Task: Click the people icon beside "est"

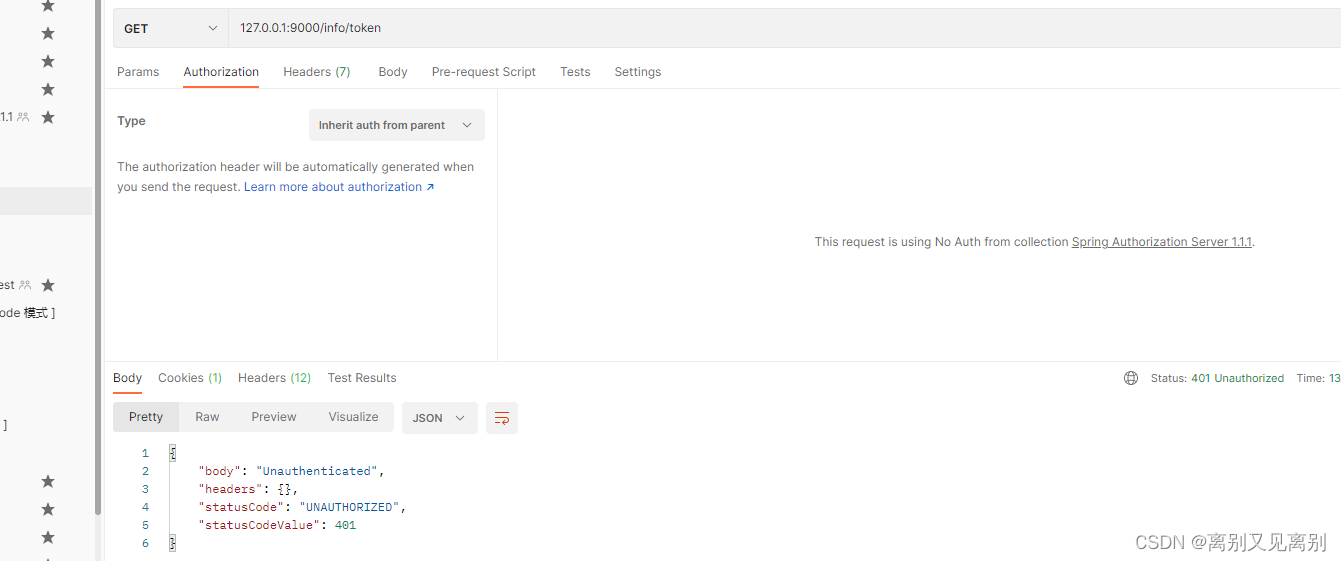Action: point(25,285)
